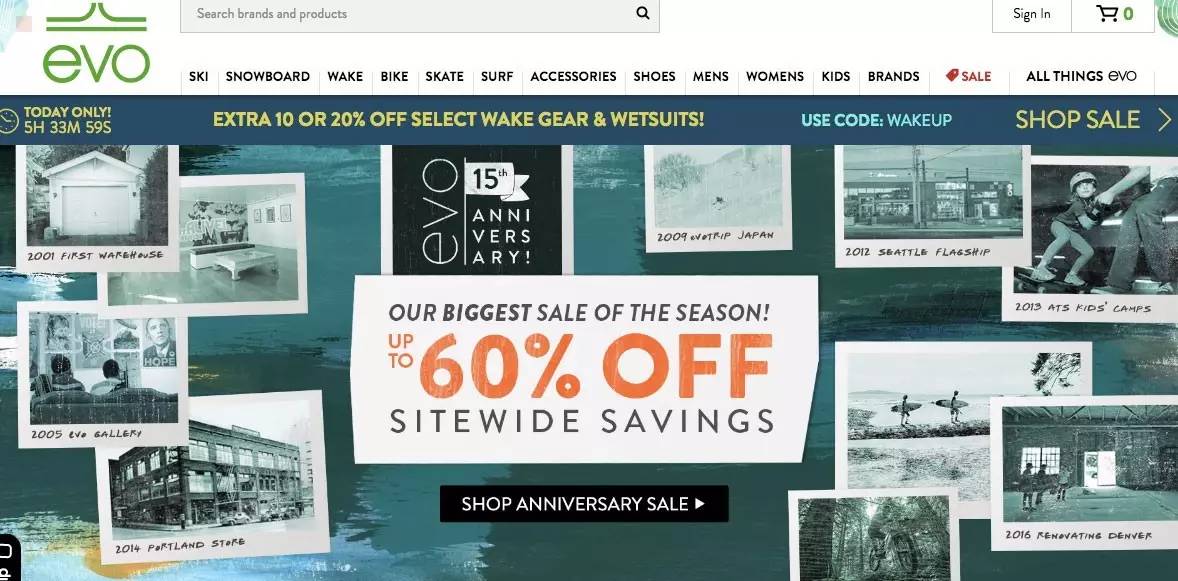Select the WAKE category

345,76
